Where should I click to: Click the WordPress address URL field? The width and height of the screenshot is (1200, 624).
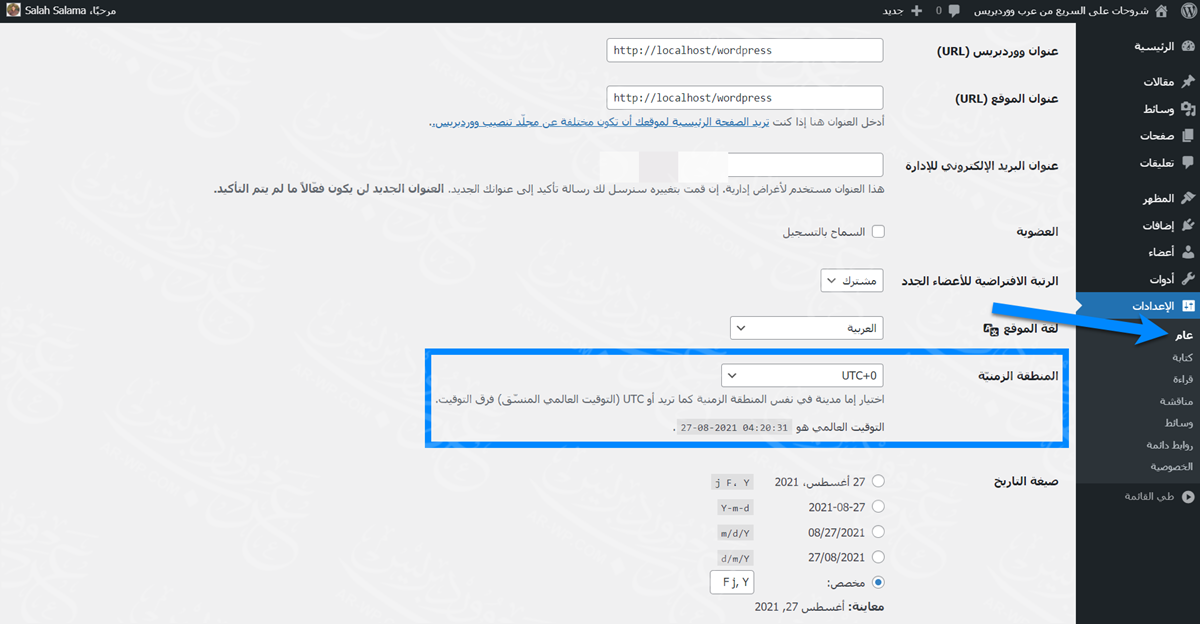[x=745, y=50]
